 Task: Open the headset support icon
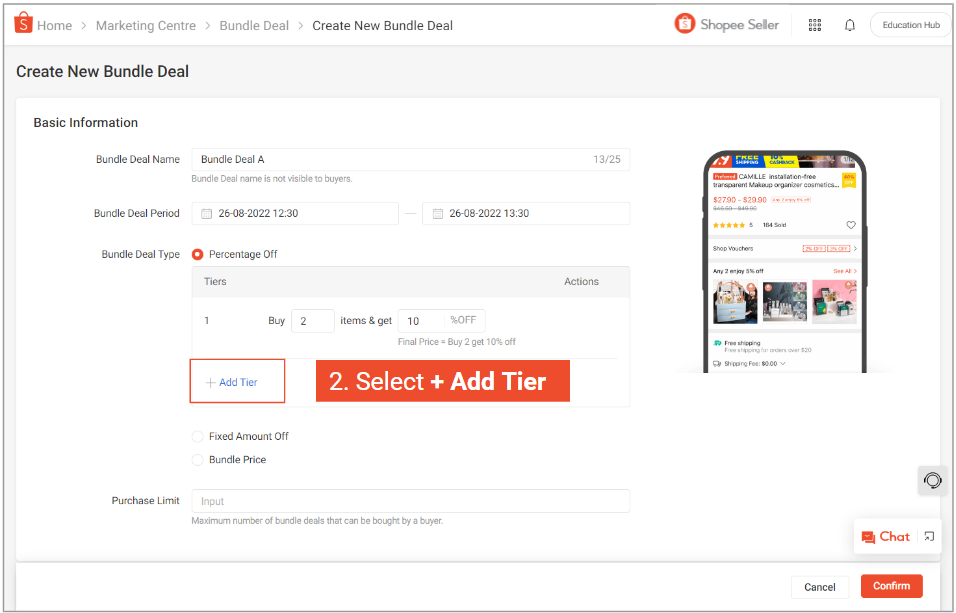932,481
